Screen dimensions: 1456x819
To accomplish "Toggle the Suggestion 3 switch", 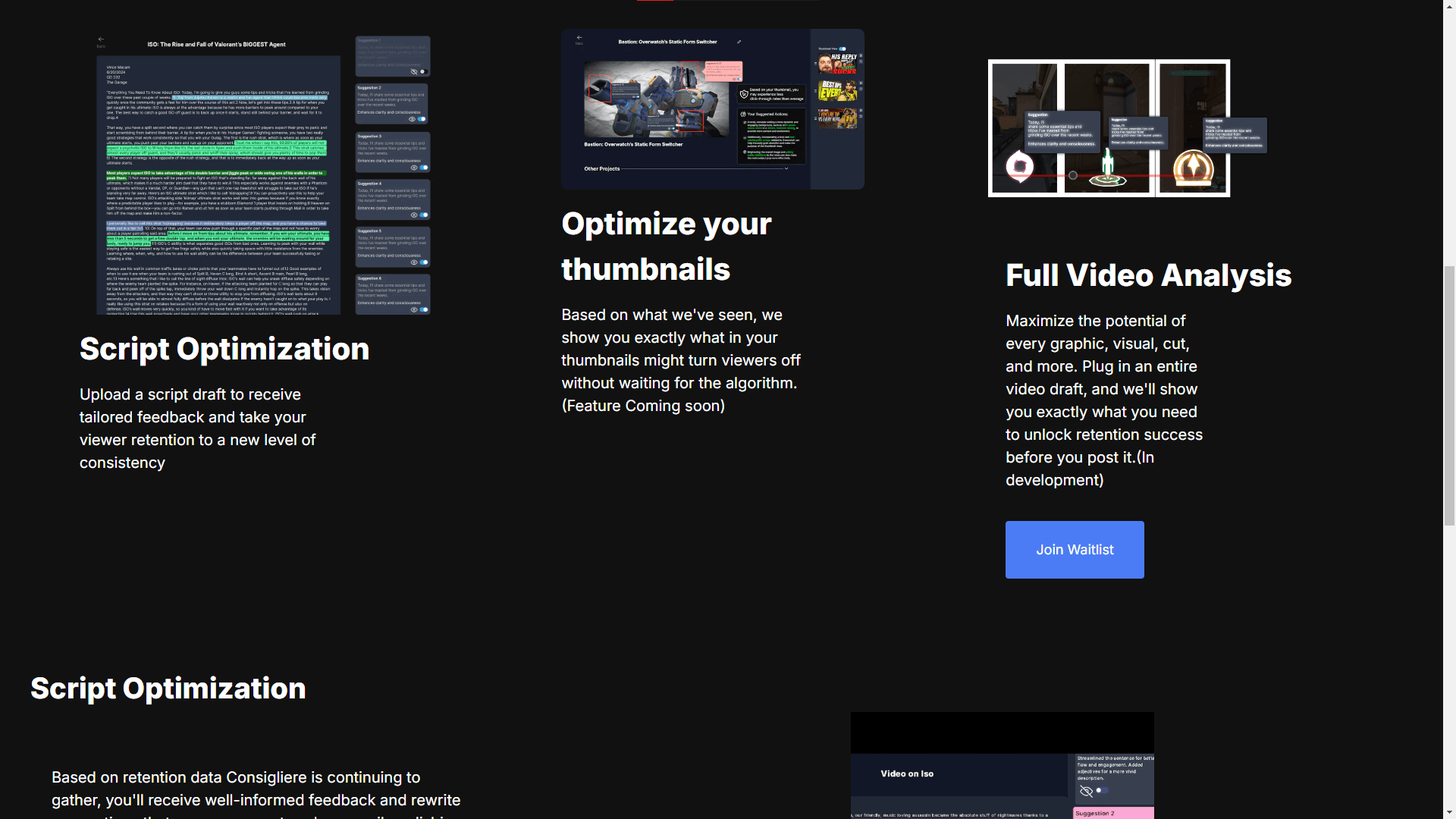I will [x=424, y=168].
